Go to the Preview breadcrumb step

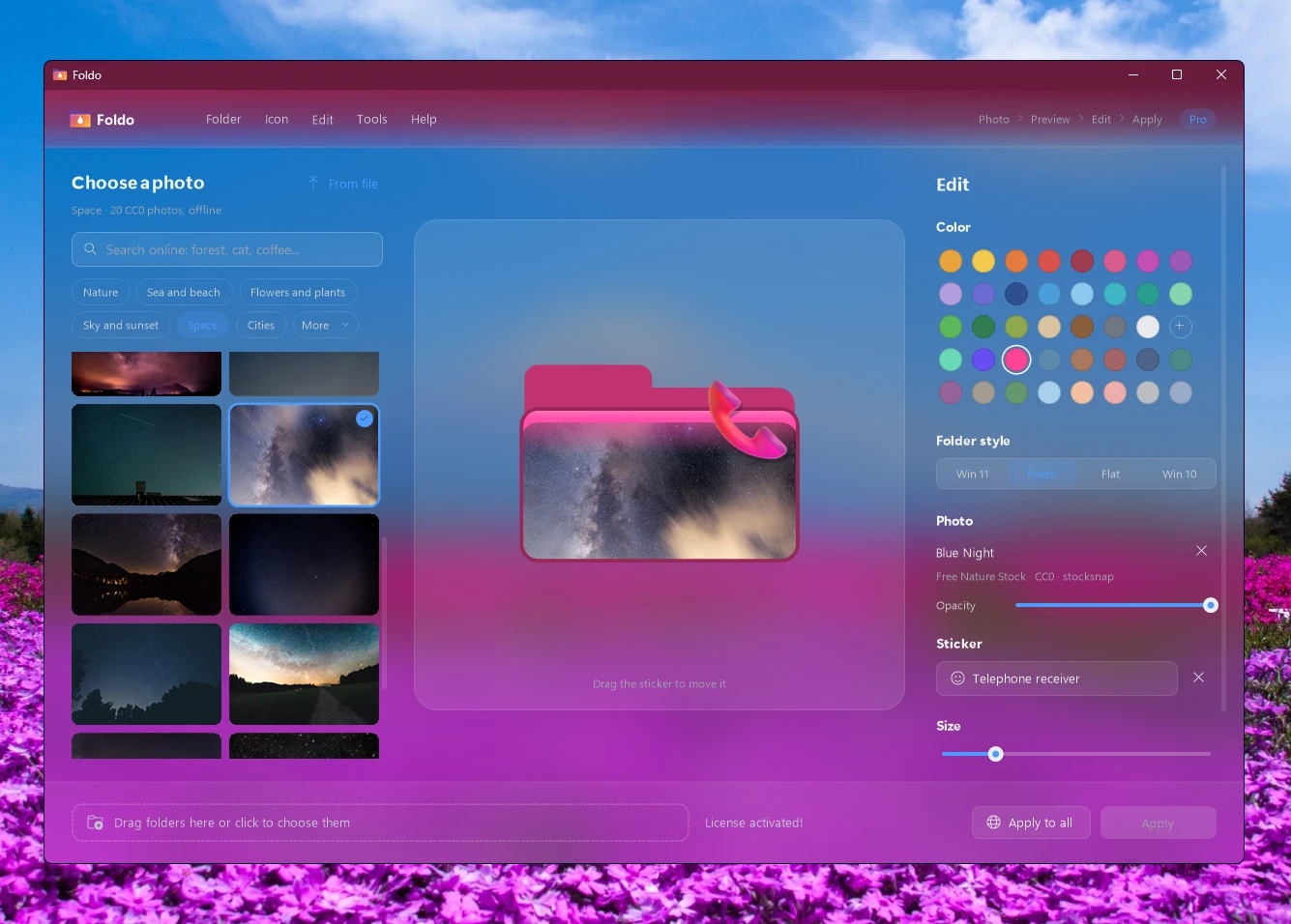(1050, 120)
